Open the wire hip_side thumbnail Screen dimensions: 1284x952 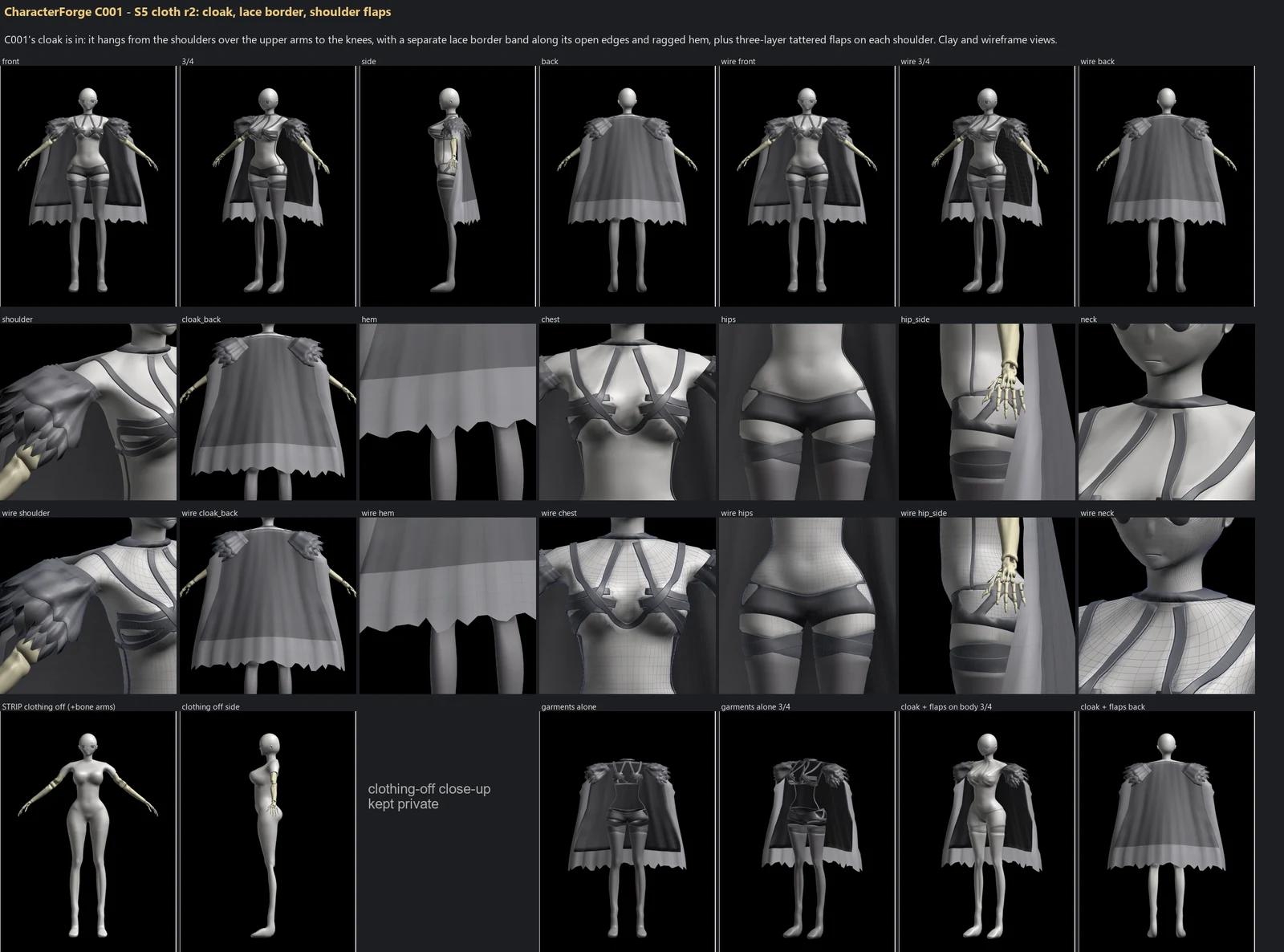tap(987, 605)
